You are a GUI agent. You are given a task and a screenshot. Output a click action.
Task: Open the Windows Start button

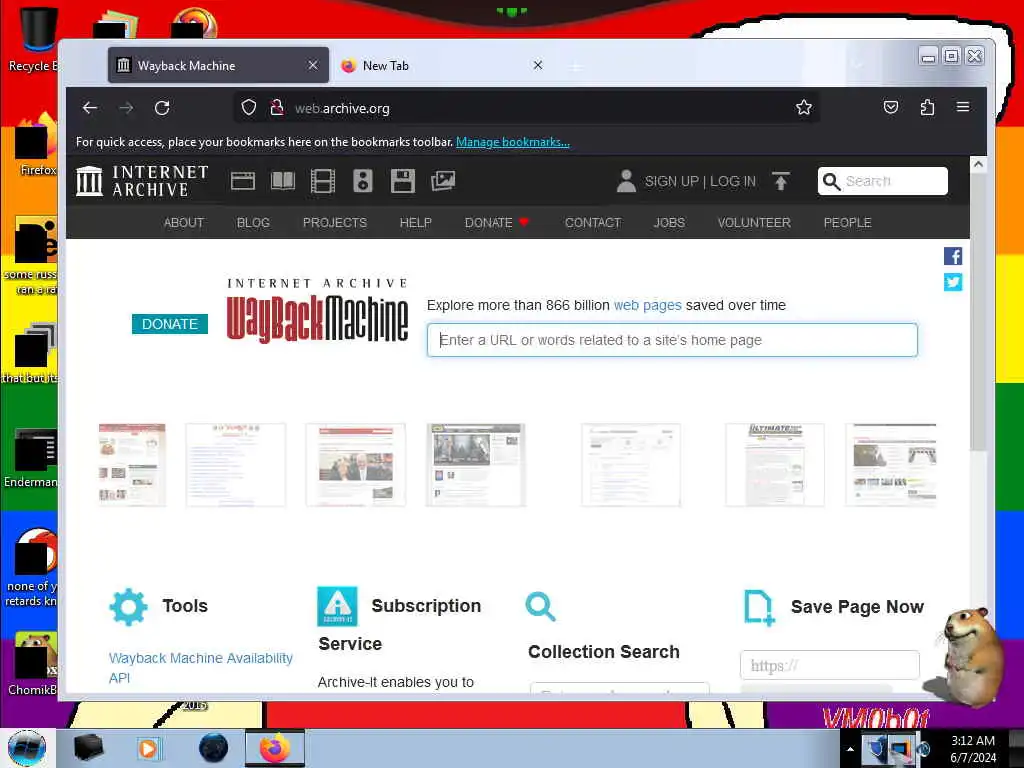(x=27, y=748)
